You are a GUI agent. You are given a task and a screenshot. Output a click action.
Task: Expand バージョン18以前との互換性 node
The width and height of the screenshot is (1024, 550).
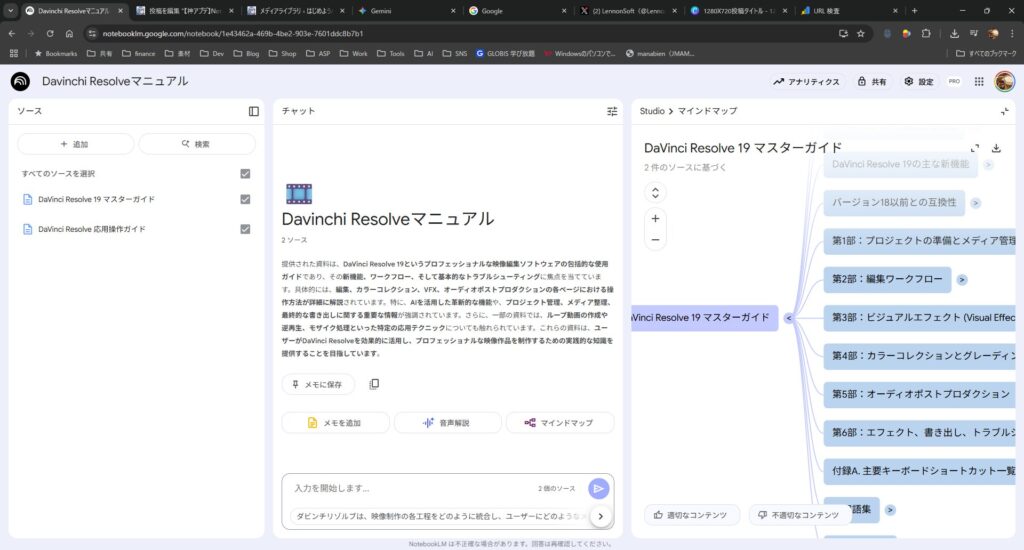tap(976, 203)
